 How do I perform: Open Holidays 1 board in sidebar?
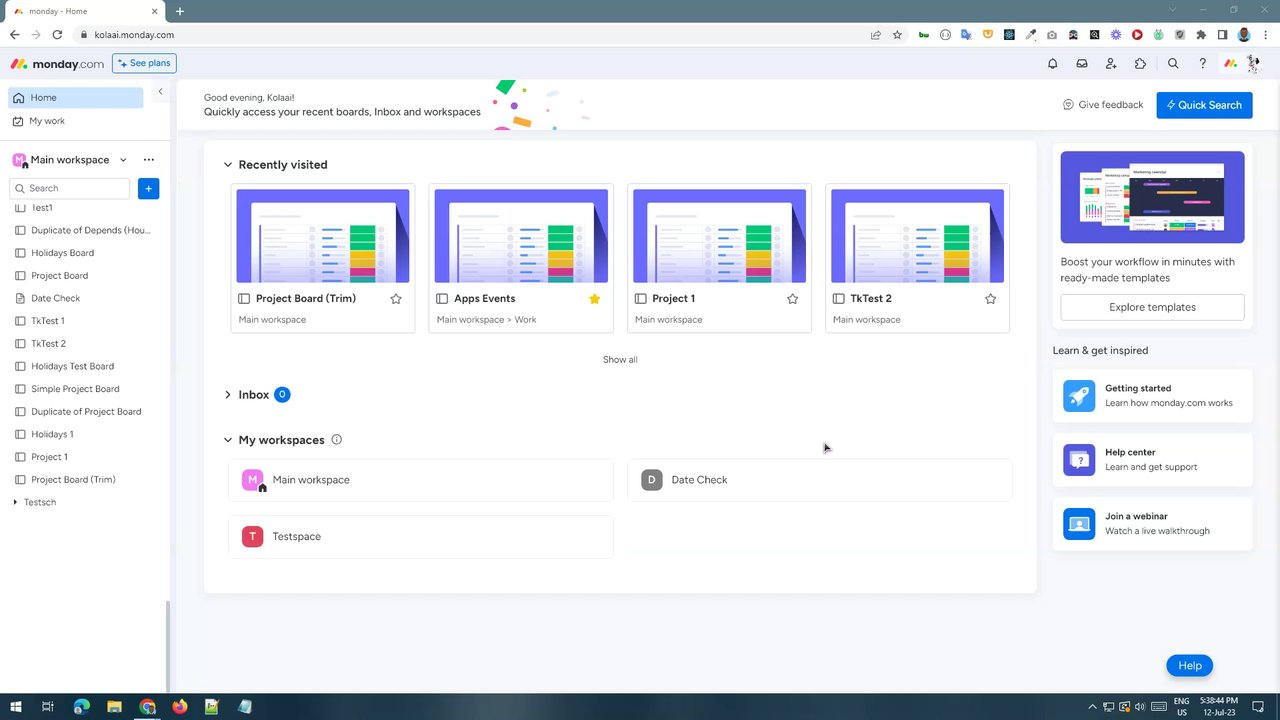pyautogui.click(x=52, y=434)
